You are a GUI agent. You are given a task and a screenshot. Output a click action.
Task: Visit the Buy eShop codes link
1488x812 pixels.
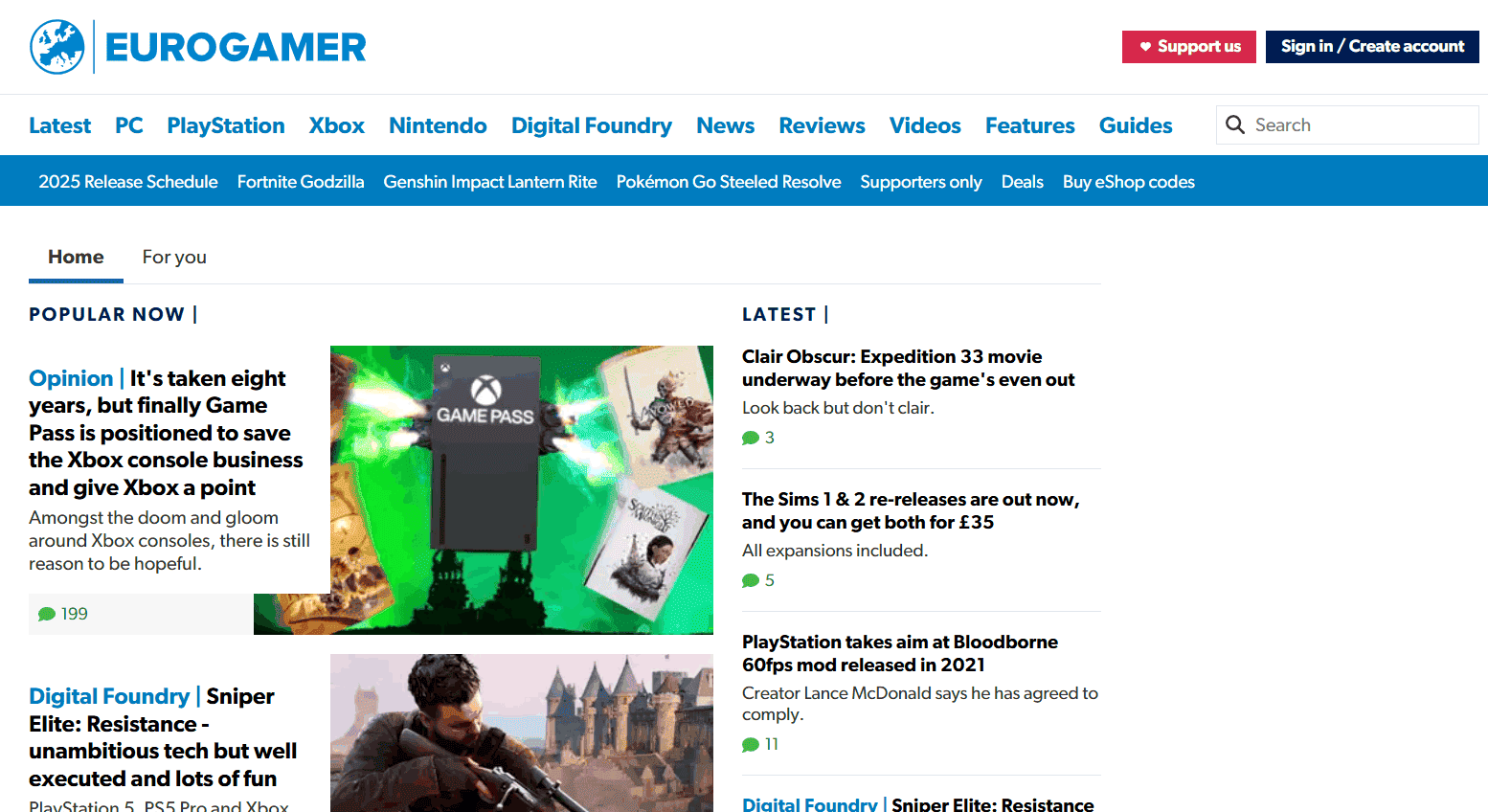(x=1128, y=182)
